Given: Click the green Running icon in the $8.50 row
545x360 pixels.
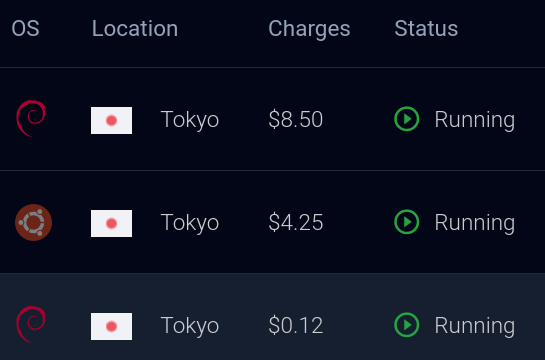Looking at the screenshot, I should coord(407,119).
